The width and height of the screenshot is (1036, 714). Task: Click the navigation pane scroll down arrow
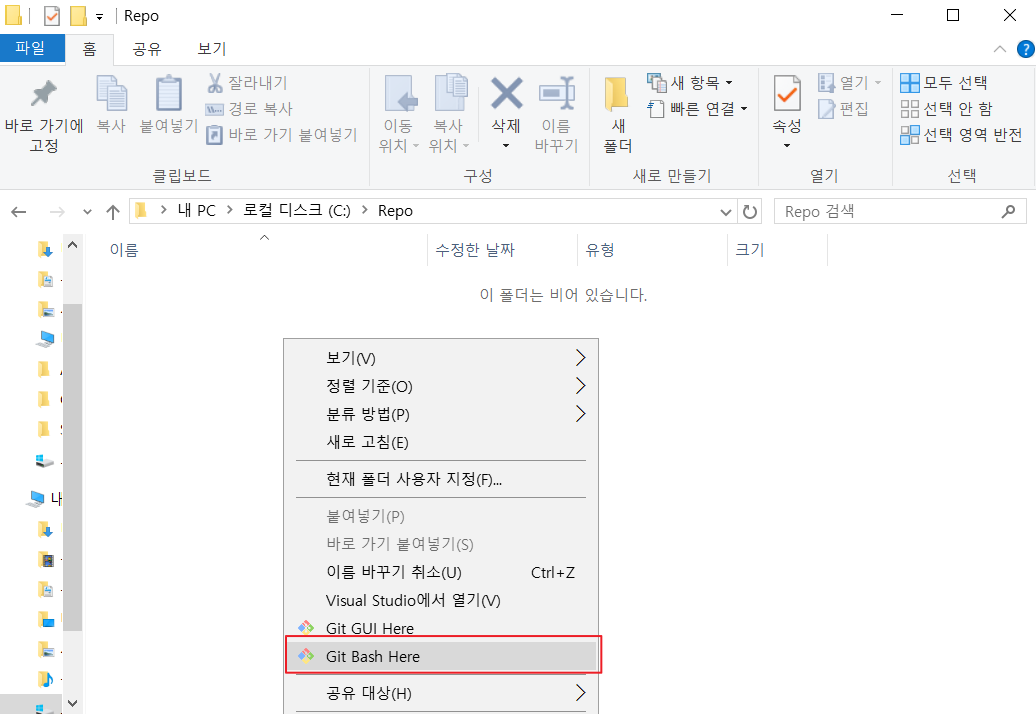point(73,703)
